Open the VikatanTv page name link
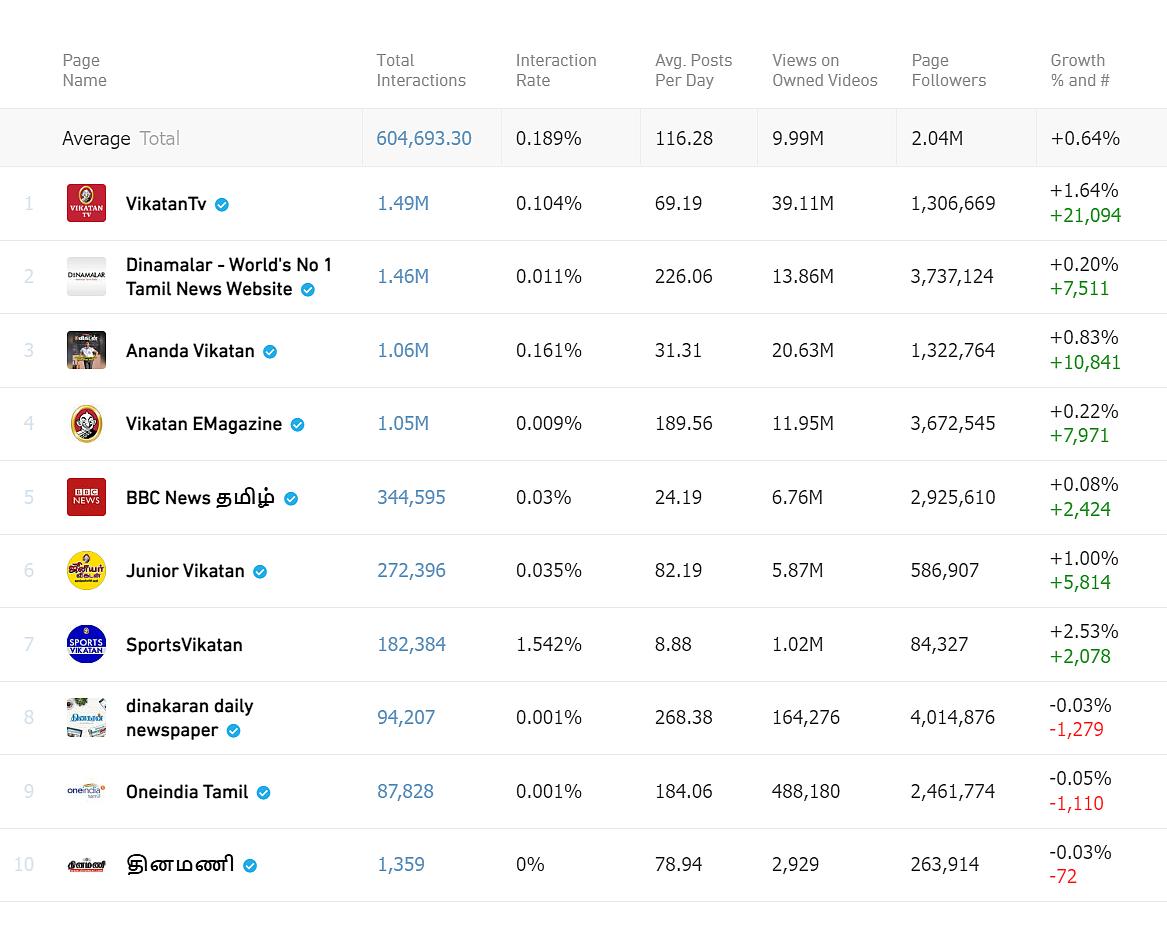 click(166, 204)
